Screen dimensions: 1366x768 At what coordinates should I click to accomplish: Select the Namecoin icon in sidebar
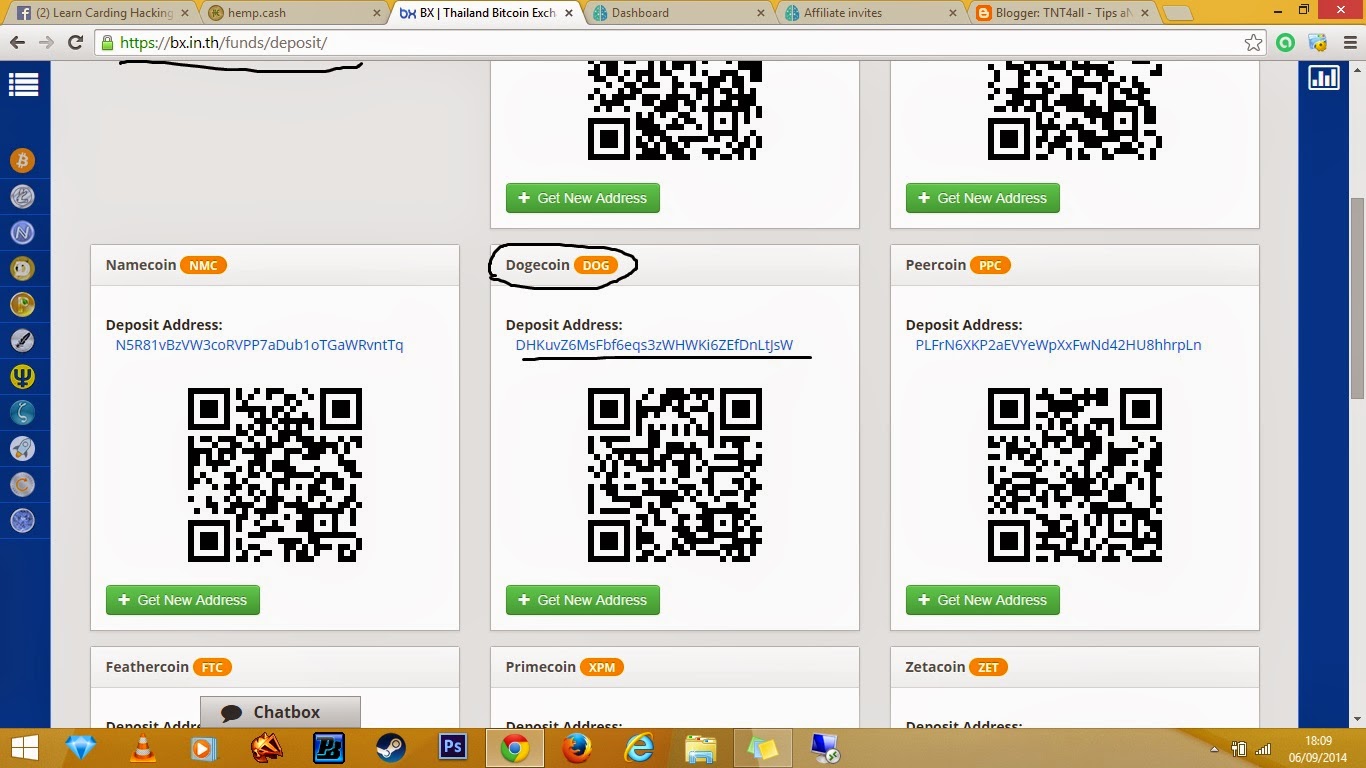tap(22, 233)
